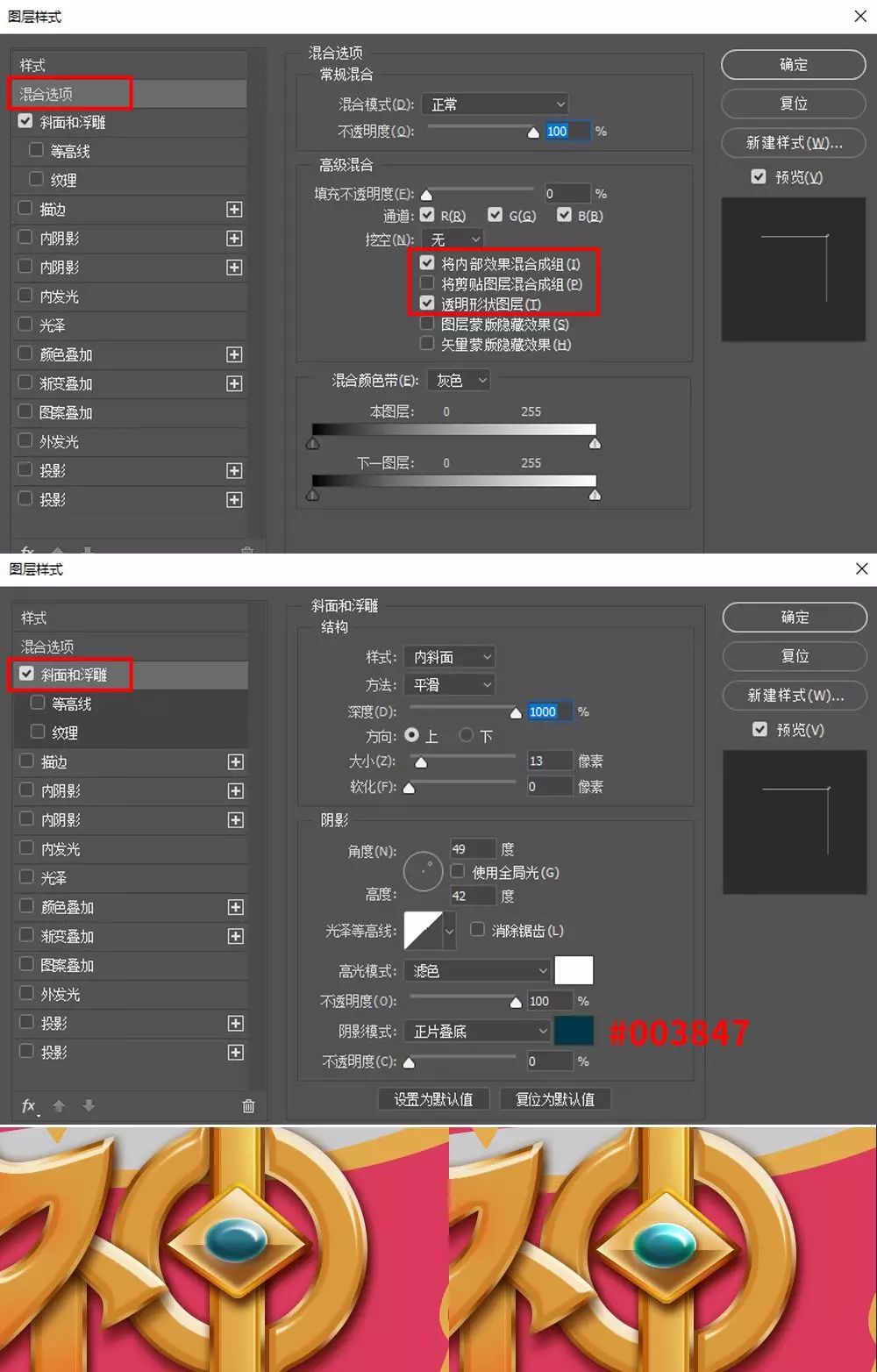Enable 使用全局光 checkbox
This screenshot has height=1372, width=877.
(x=457, y=870)
